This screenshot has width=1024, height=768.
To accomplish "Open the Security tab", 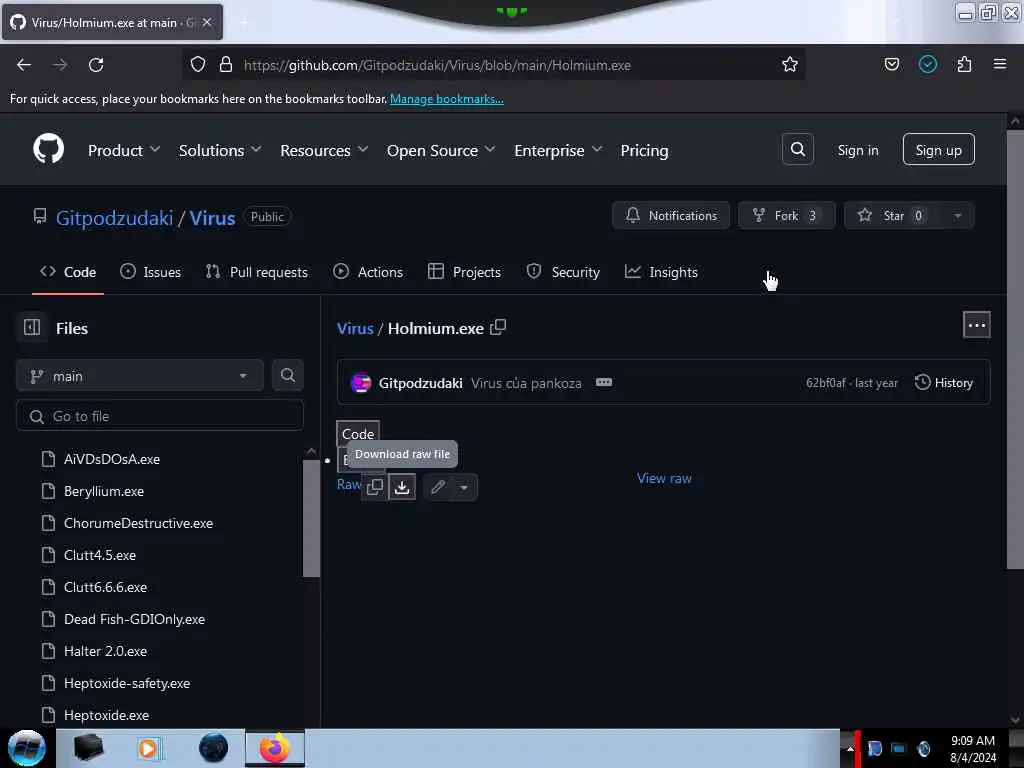I will click(563, 272).
